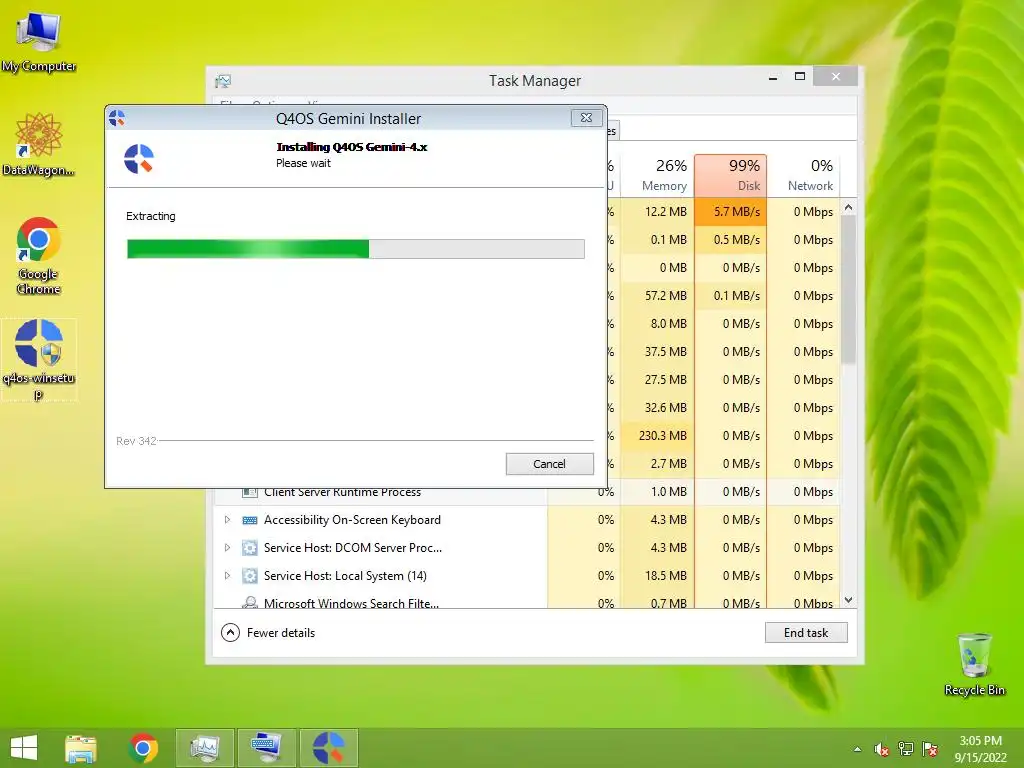Click the 5.7 MB/s disk value
Screen dimensions: 1024x768
pos(730,212)
